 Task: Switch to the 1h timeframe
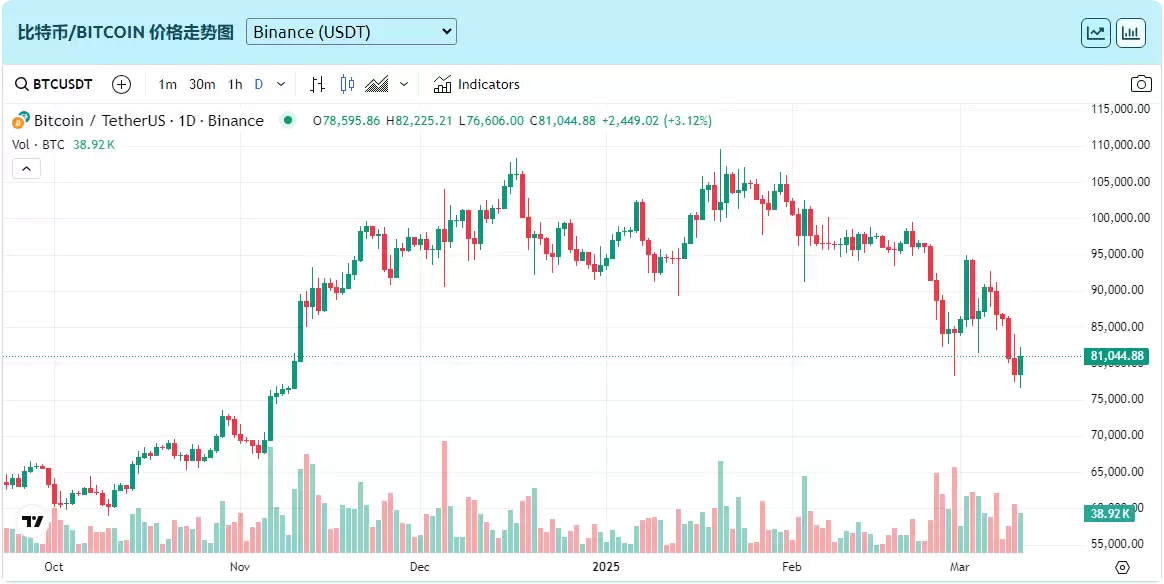click(x=234, y=84)
